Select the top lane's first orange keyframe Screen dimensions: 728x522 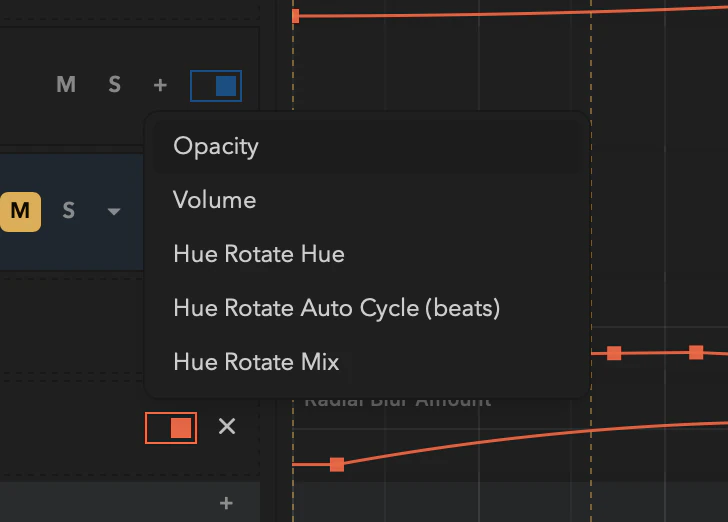coord(296,16)
